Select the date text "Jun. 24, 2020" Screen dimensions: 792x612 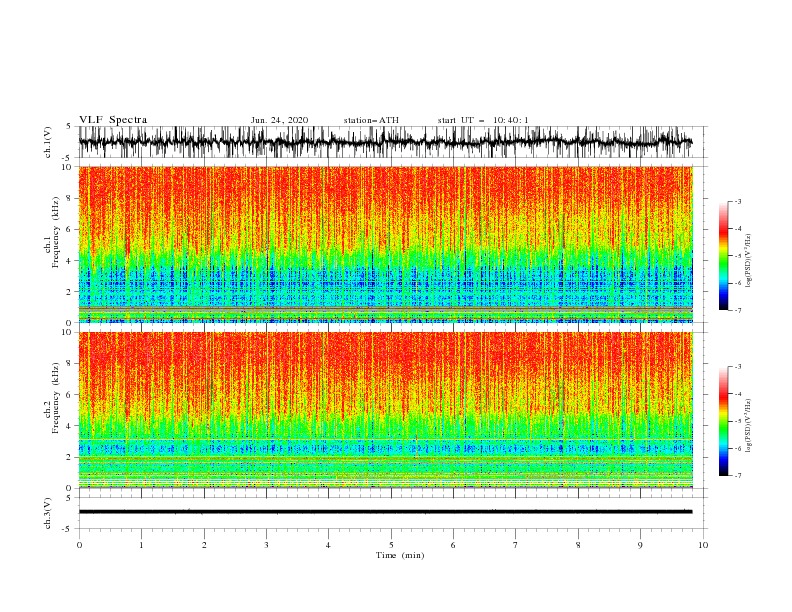(x=279, y=120)
